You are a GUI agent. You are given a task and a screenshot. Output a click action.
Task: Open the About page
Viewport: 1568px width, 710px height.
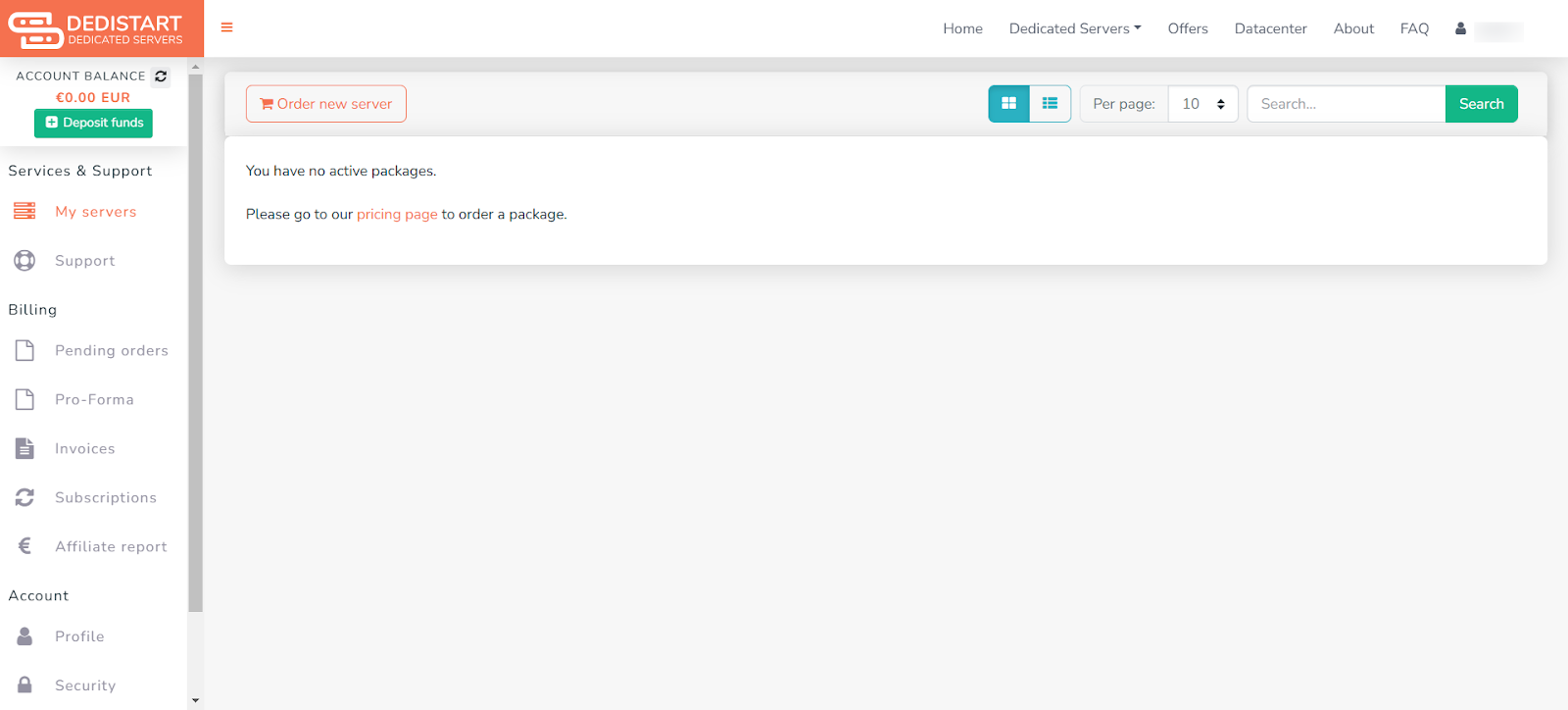[x=1353, y=28]
